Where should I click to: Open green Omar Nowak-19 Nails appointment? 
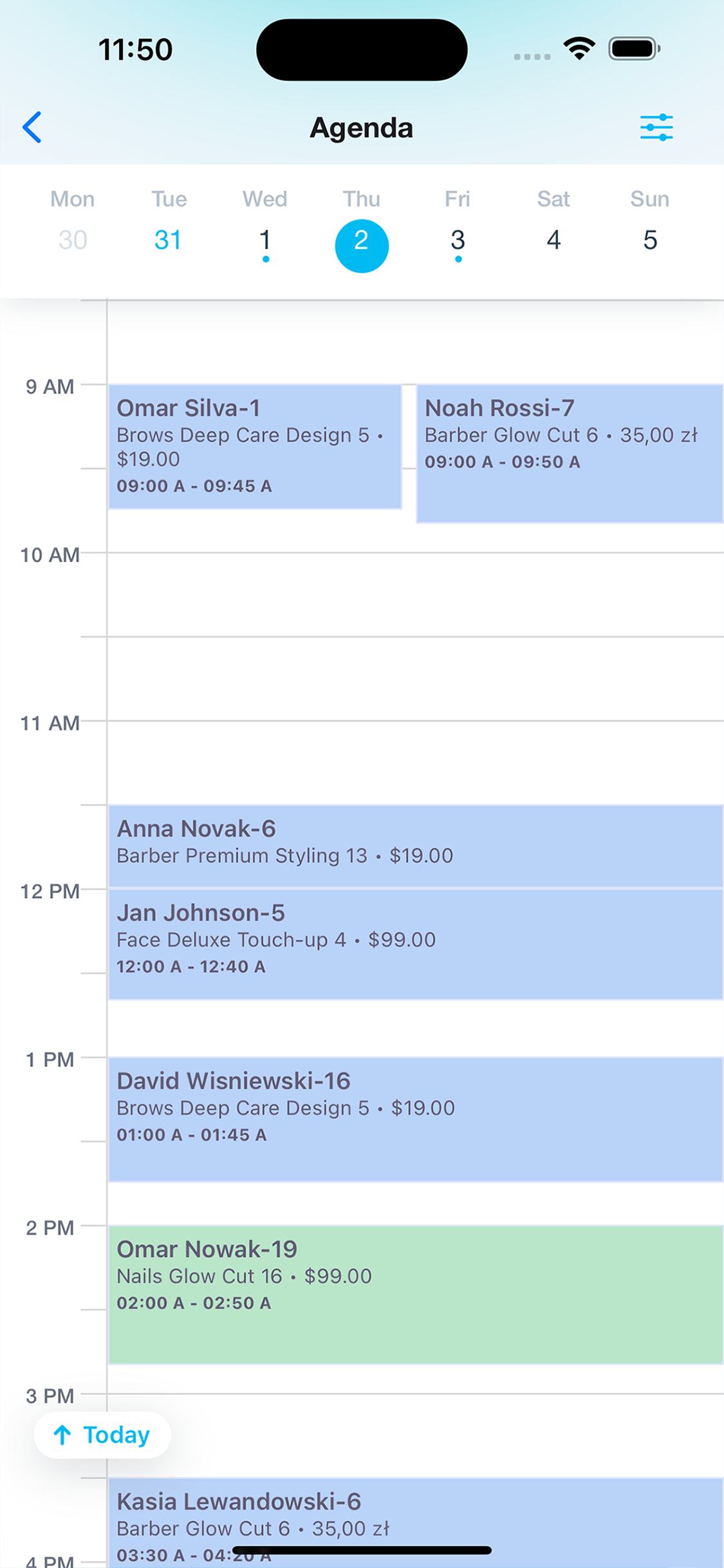pos(416,1294)
